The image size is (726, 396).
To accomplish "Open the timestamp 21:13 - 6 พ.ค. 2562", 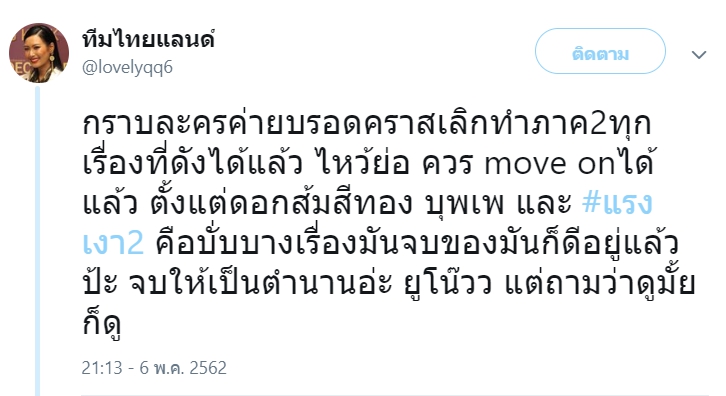I will 154,368.
